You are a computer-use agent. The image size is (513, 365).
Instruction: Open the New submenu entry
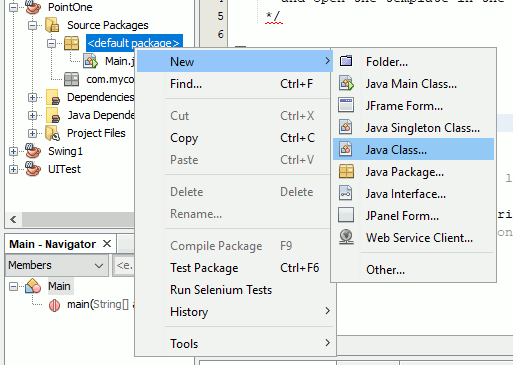[x=235, y=62]
